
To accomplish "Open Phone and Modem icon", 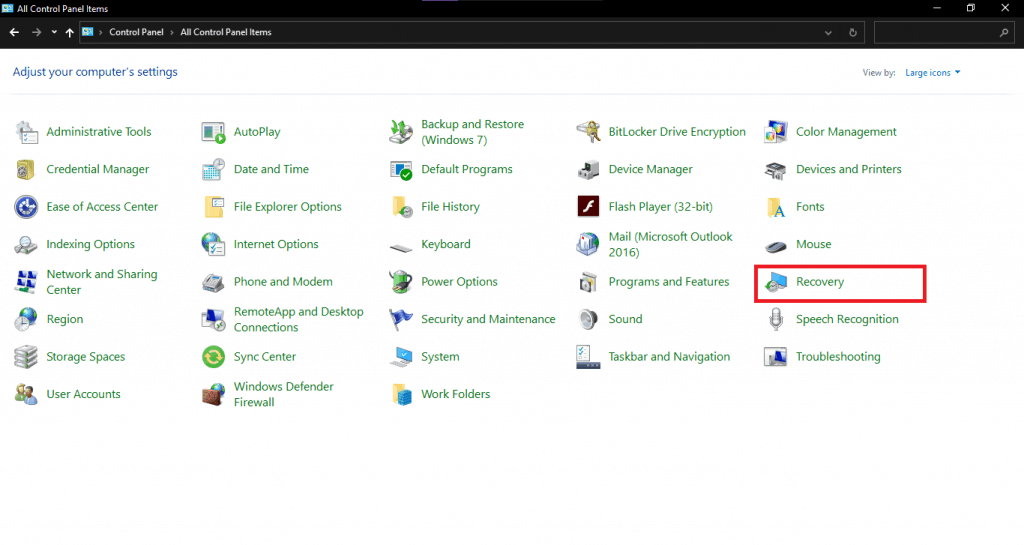I will pos(213,282).
